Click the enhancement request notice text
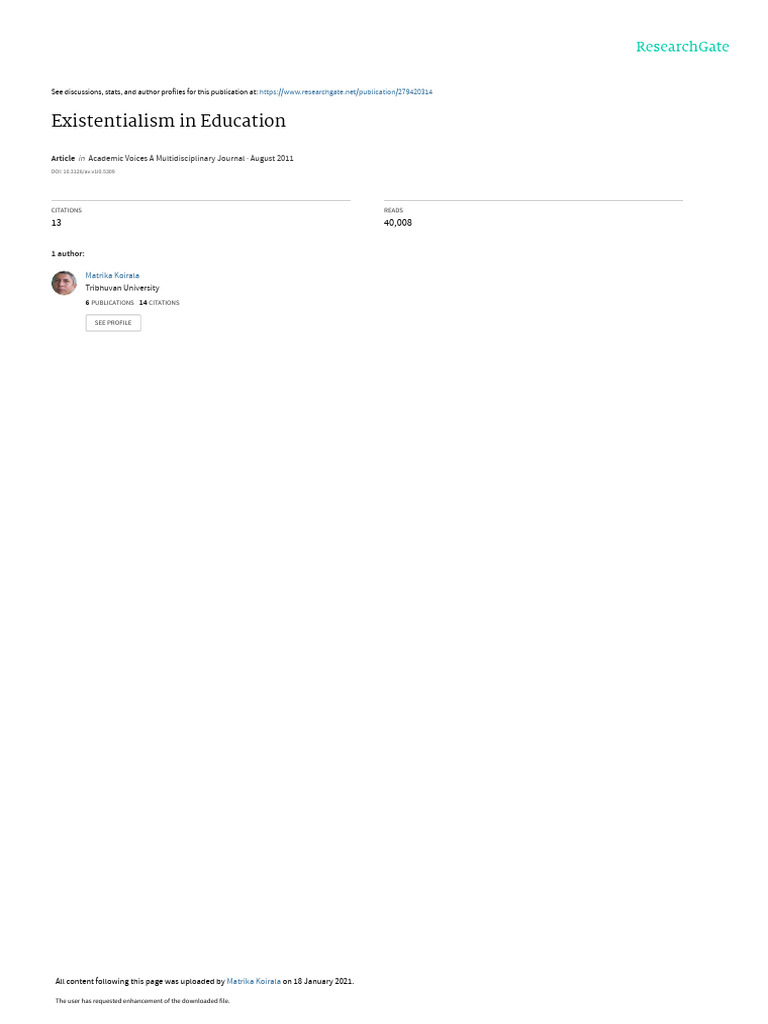 coord(142,1000)
